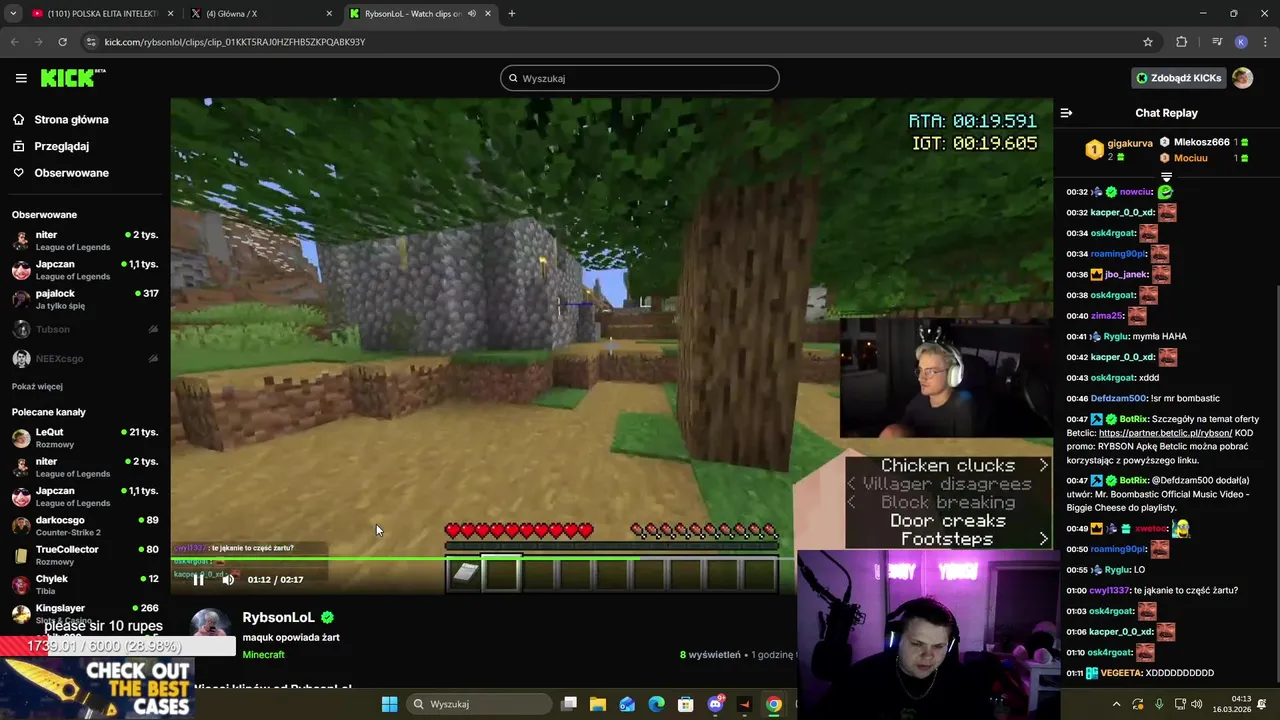Open followed channel niter
1280x720 pixels.
coord(85,240)
